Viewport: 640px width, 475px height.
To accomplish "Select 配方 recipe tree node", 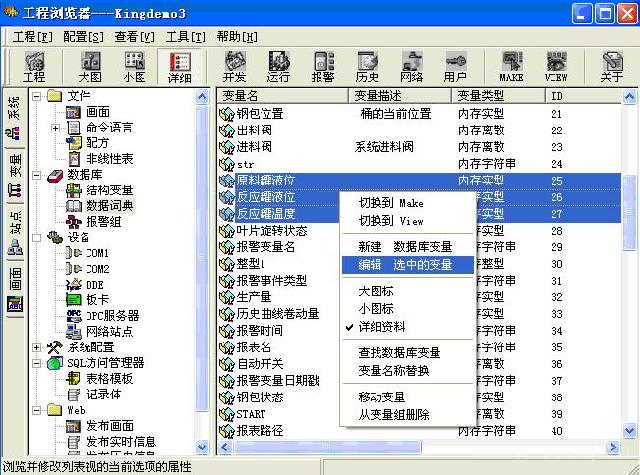I will [98, 143].
